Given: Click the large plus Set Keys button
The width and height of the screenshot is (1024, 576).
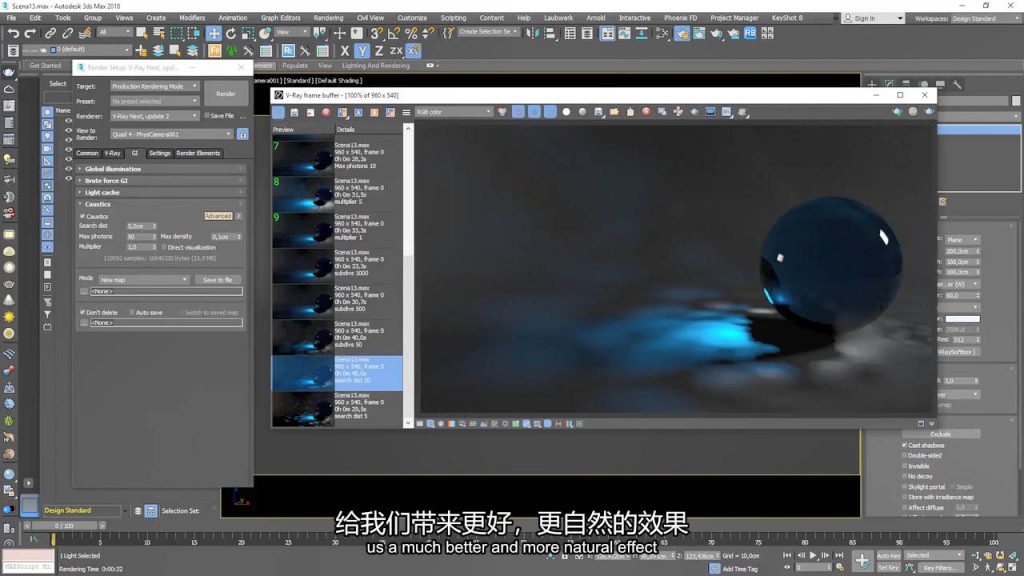Looking at the screenshot, I should pos(862,560).
